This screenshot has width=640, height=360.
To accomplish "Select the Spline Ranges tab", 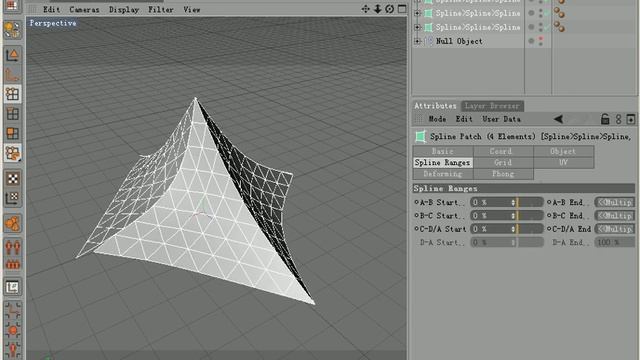I will coord(443,162).
